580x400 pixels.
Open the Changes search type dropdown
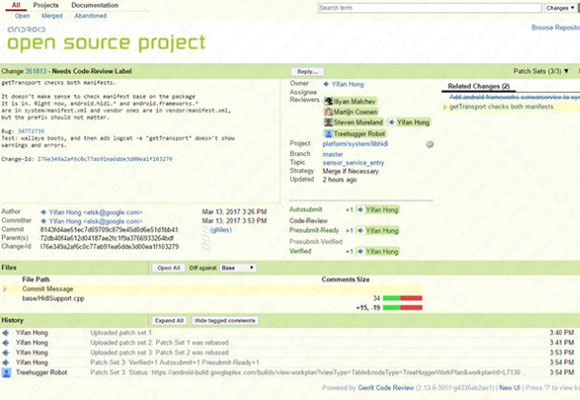[560, 8]
